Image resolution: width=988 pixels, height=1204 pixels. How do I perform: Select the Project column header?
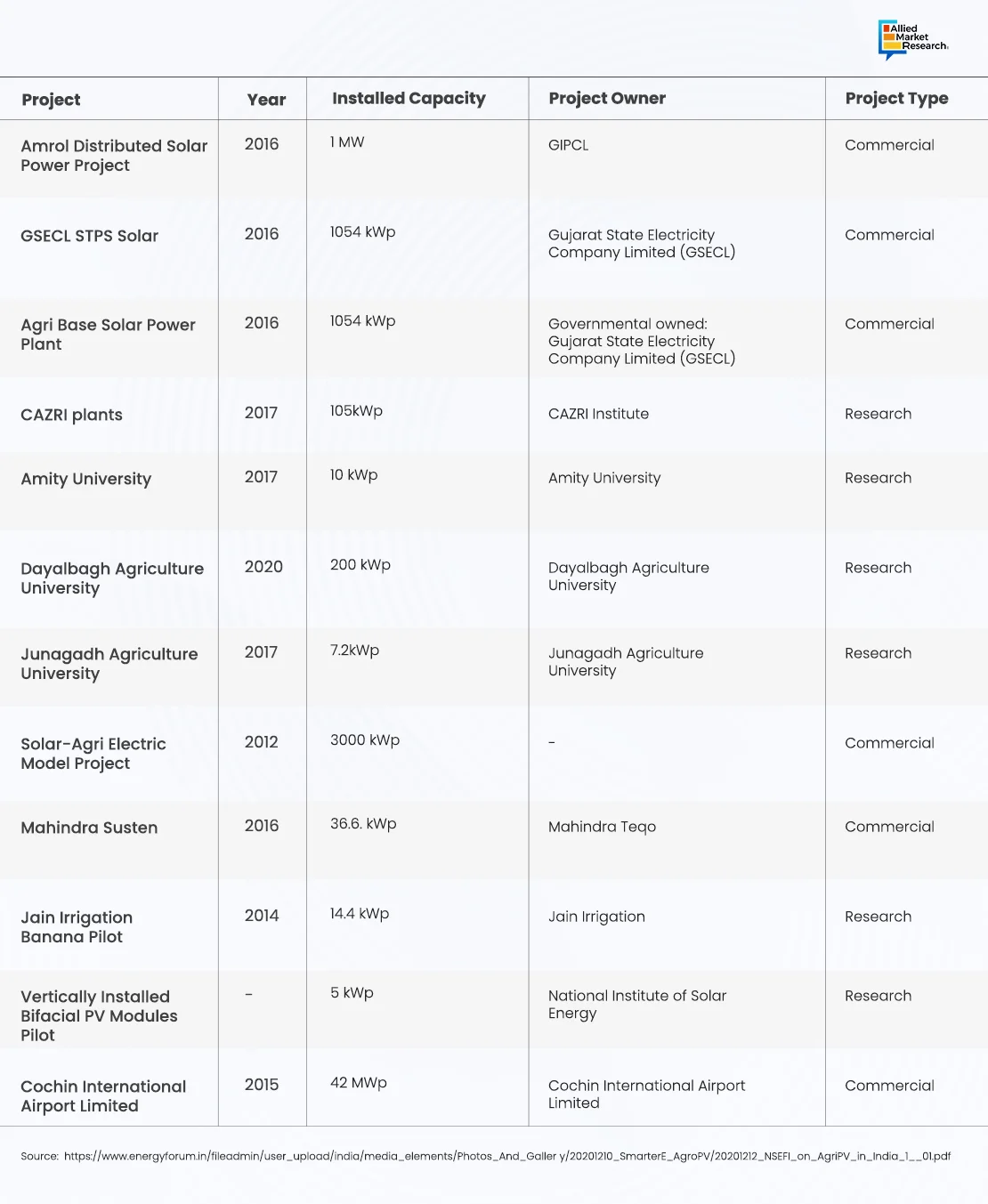[51, 100]
